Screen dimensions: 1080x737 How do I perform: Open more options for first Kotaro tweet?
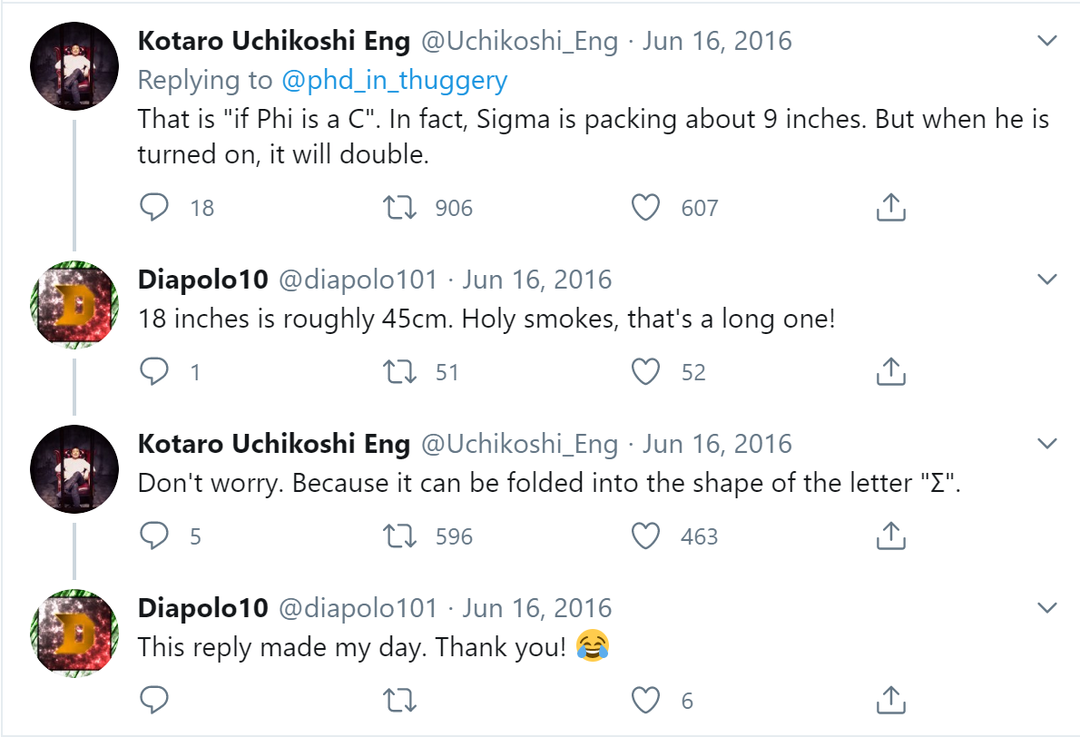click(1047, 41)
